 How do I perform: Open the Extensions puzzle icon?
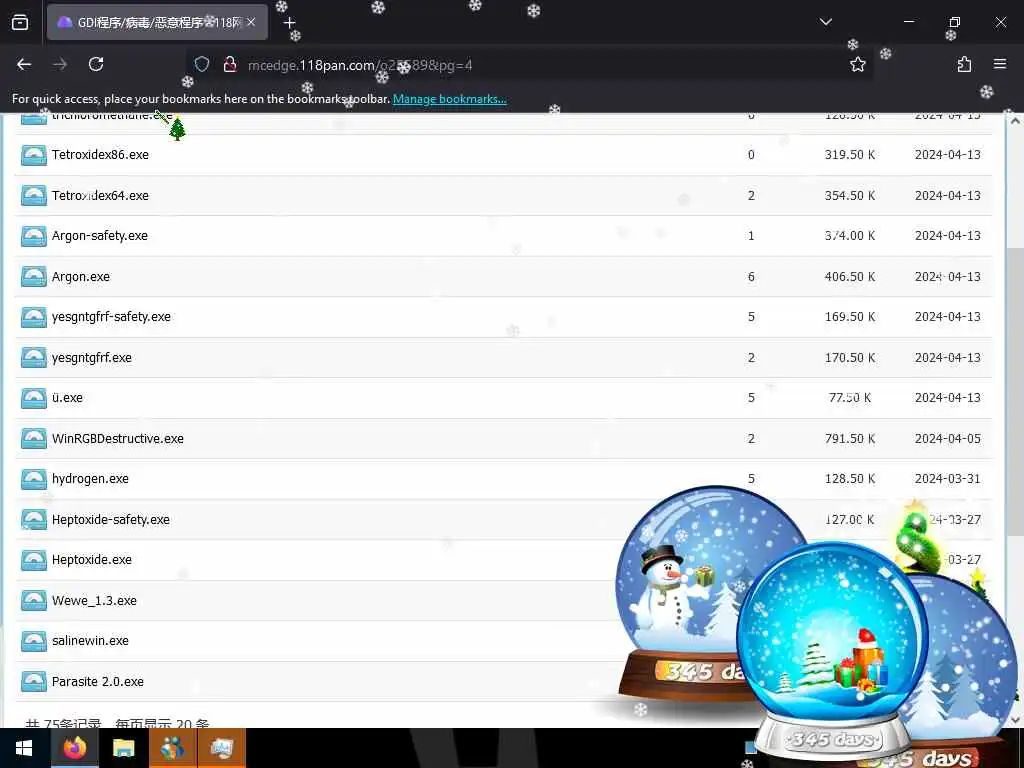964,64
